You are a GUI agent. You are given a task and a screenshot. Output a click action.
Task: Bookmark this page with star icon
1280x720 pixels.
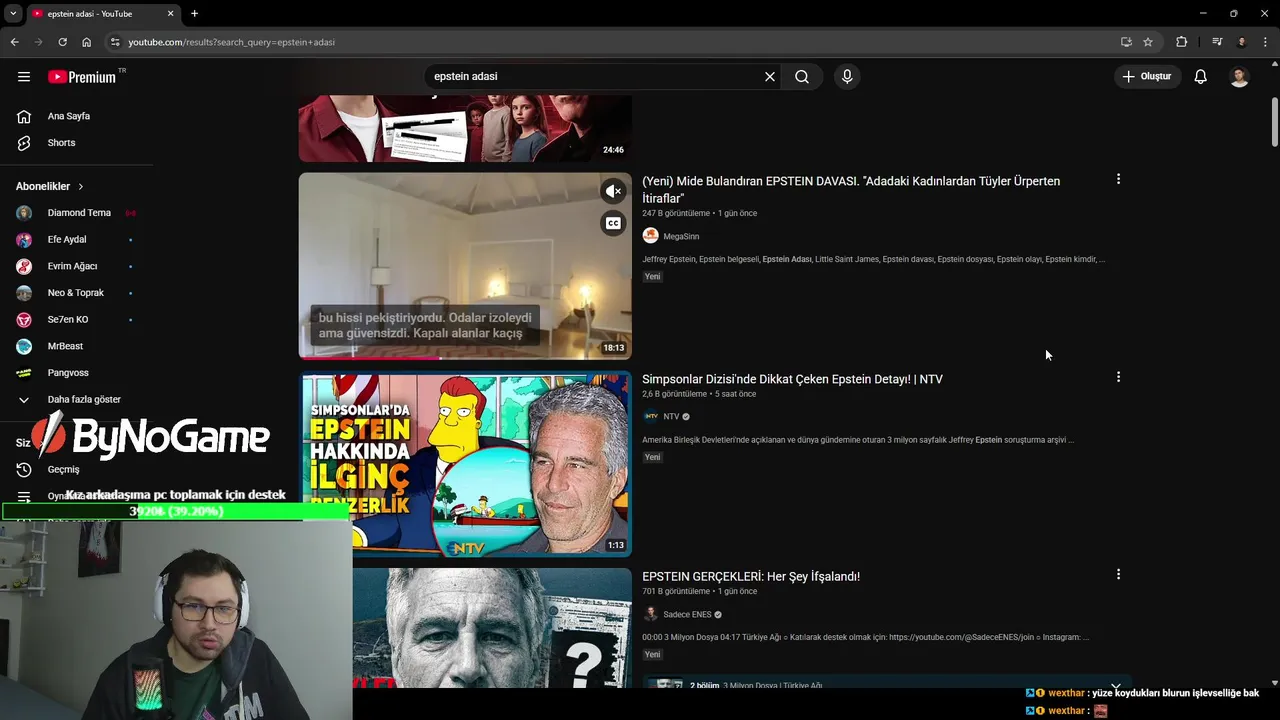pyautogui.click(x=1148, y=42)
